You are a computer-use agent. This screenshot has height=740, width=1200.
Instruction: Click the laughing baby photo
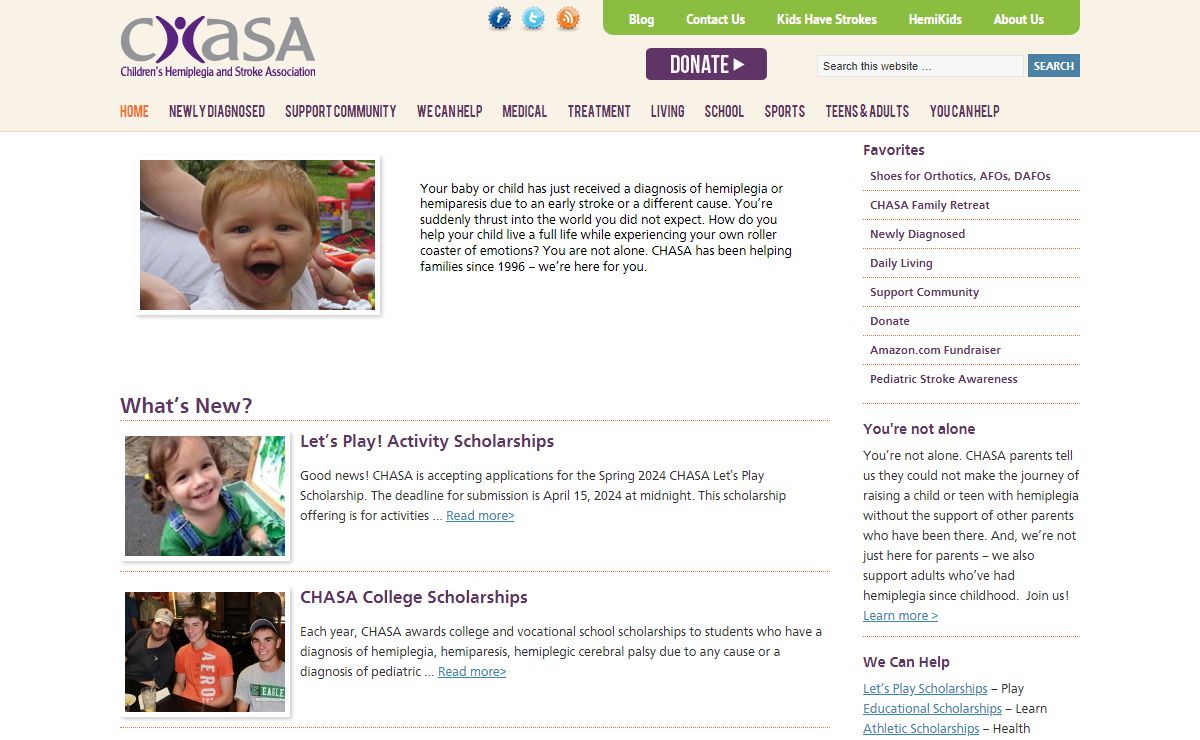tap(257, 235)
